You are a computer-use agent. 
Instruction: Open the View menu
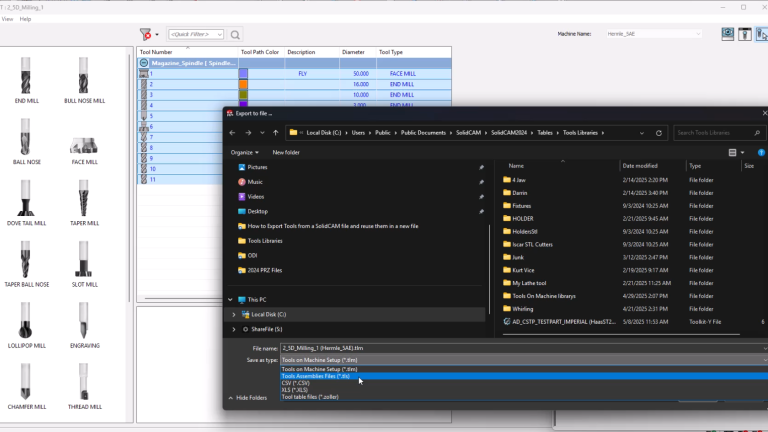point(7,19)
